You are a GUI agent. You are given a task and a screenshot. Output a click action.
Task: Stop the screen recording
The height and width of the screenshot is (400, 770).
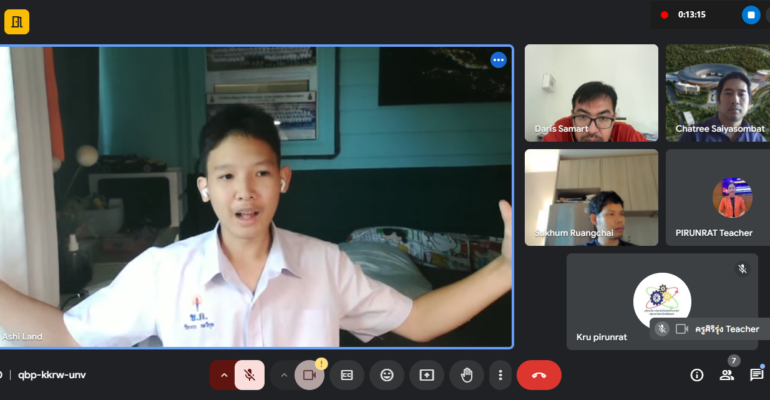(x=751, y=15)
